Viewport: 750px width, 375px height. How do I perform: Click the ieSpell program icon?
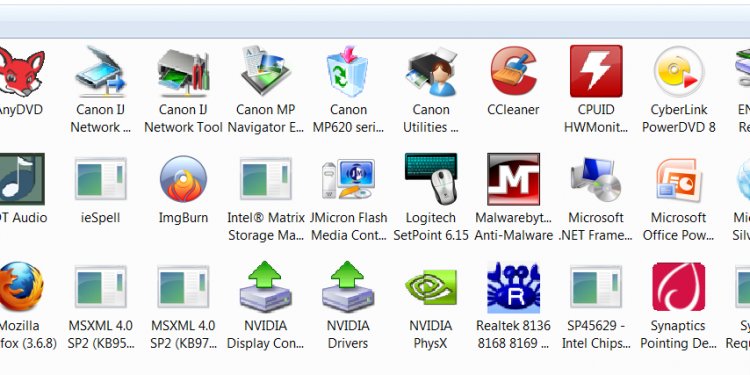coord(100,179)
